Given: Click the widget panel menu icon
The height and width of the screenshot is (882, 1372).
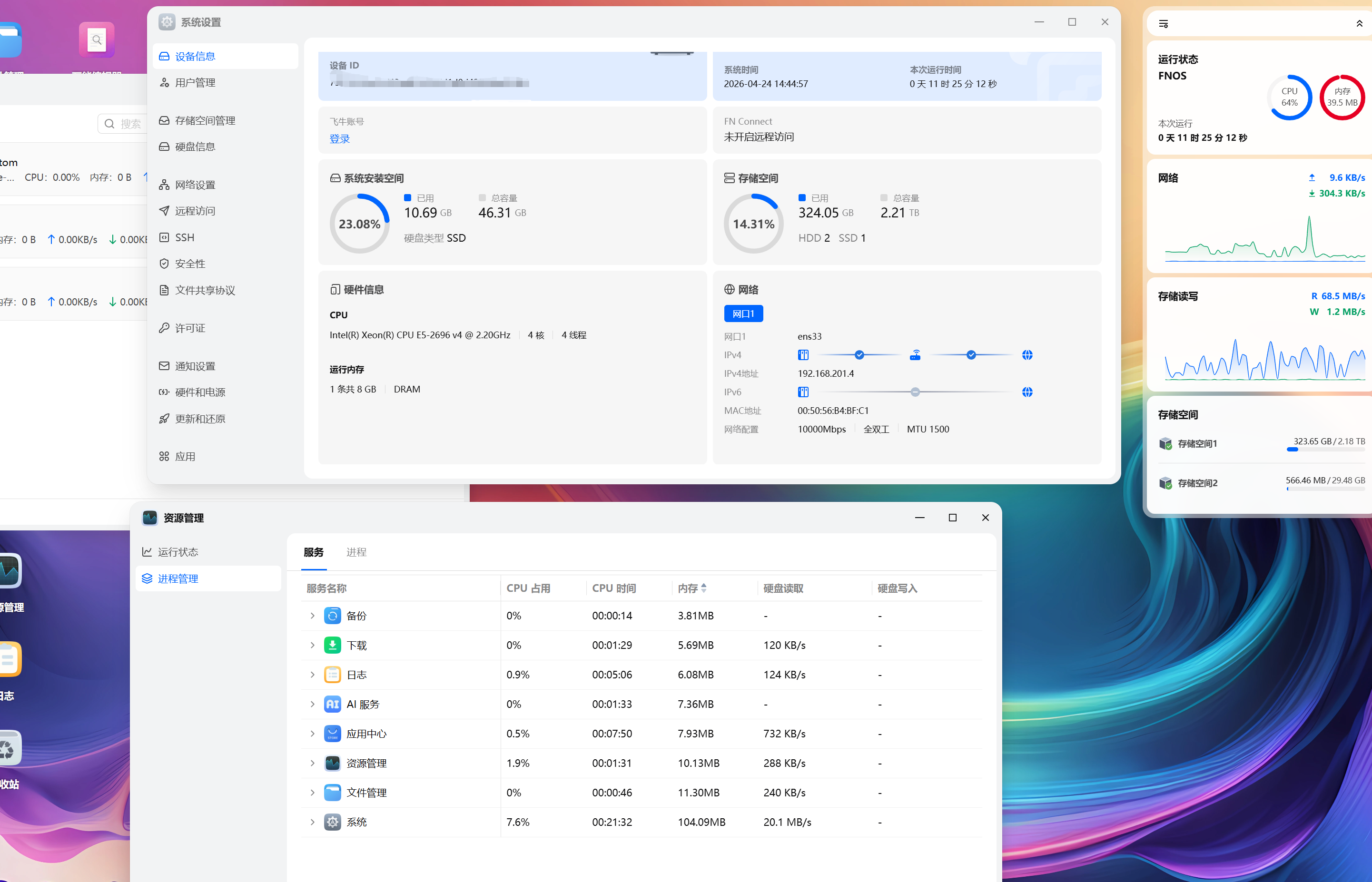Looking at the screenshot, I should 1163,24.
